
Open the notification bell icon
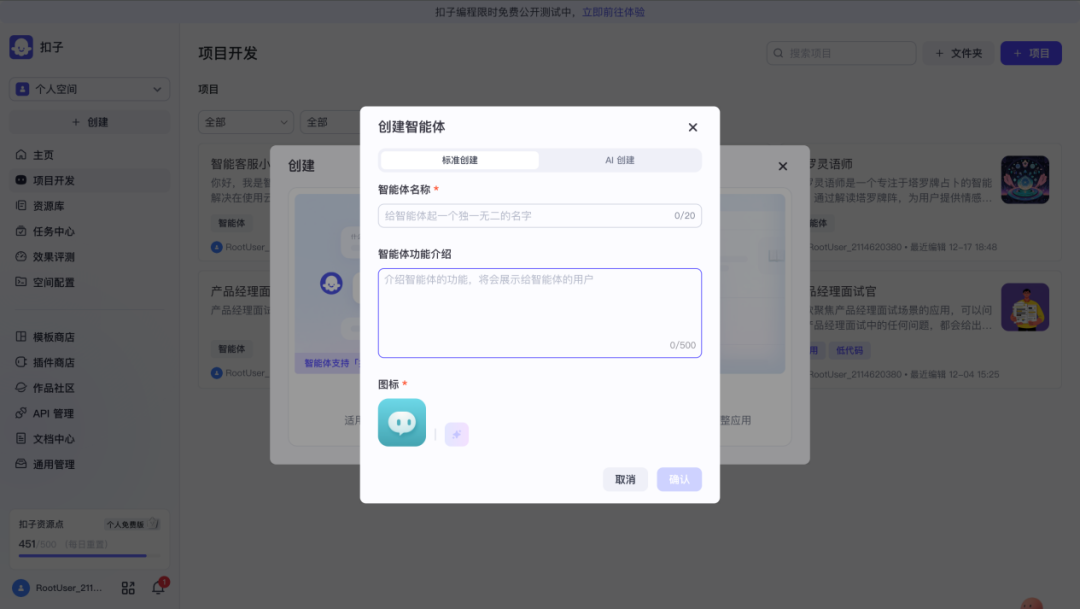pyautogui.click(x=158, y=588)
